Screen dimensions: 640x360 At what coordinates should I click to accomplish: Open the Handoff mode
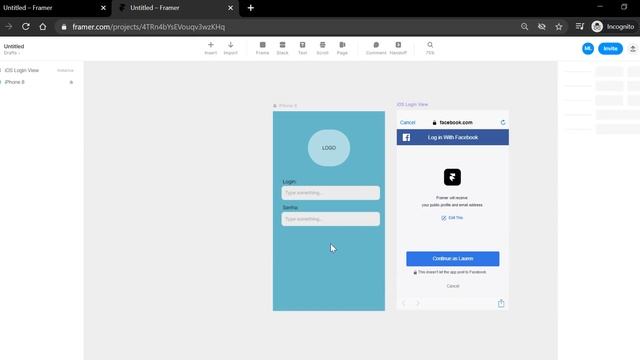(398, 48)
